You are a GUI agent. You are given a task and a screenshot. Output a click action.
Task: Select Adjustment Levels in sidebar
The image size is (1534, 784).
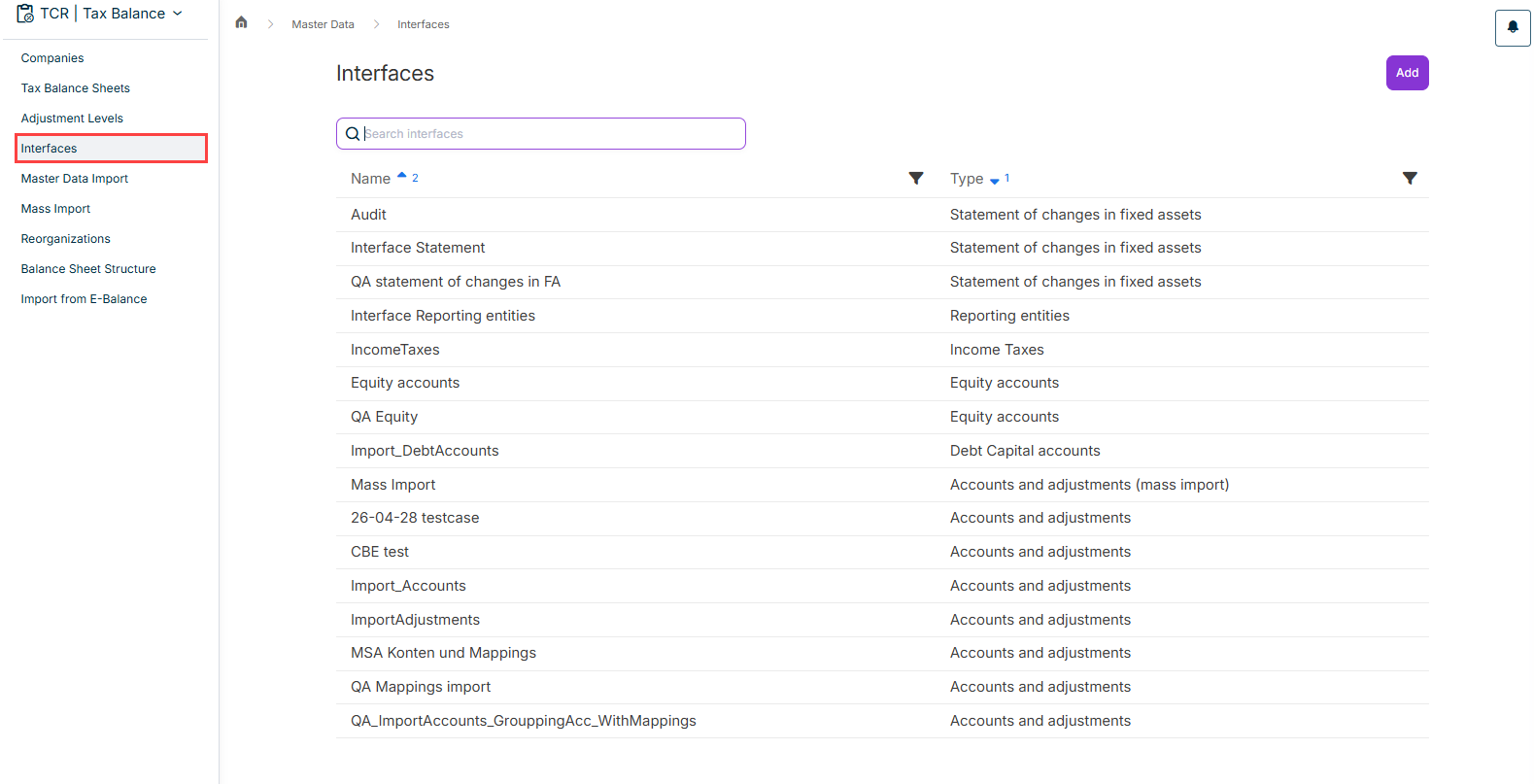point(72,119)
